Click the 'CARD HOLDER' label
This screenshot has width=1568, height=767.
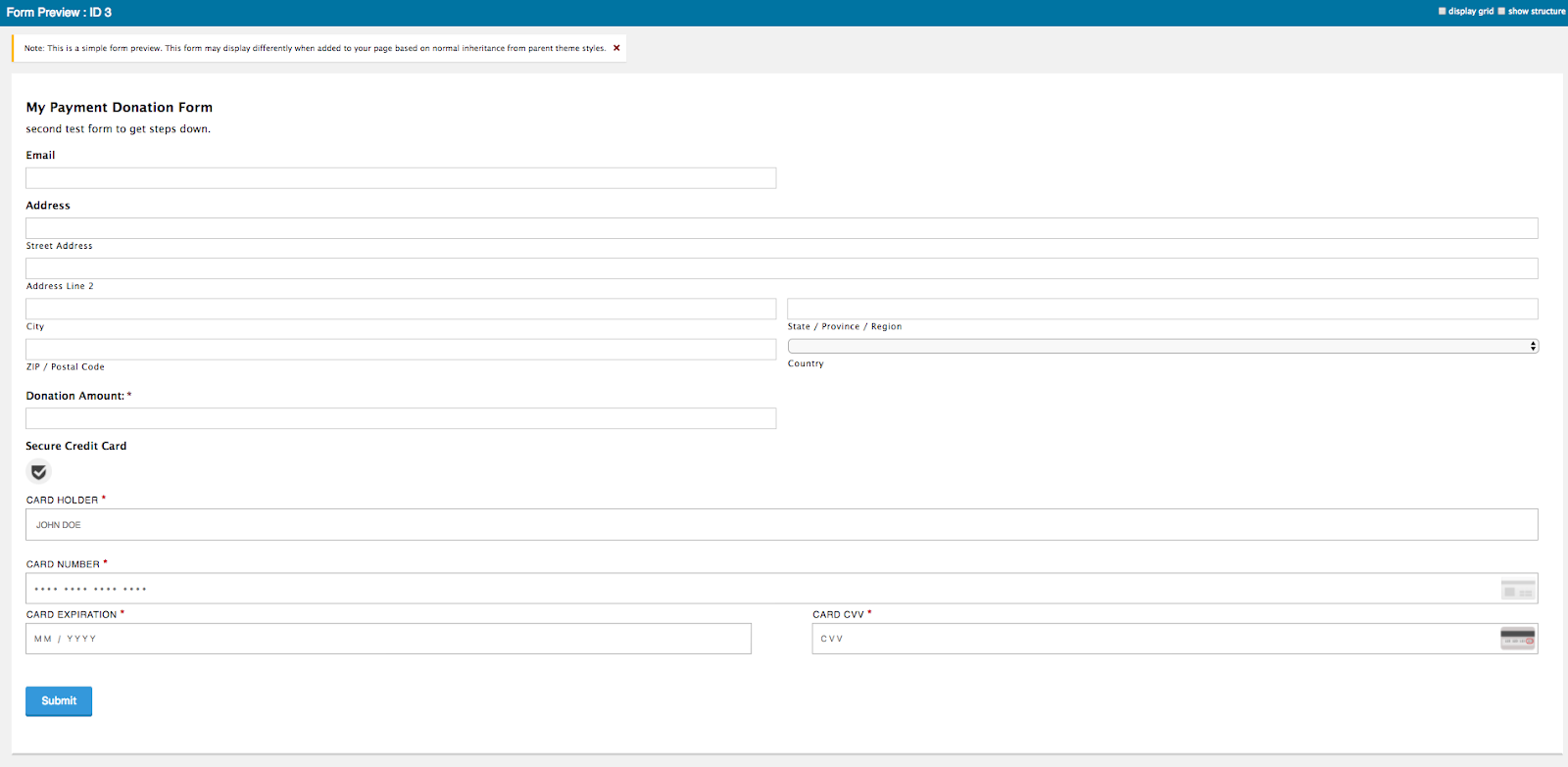63,501
